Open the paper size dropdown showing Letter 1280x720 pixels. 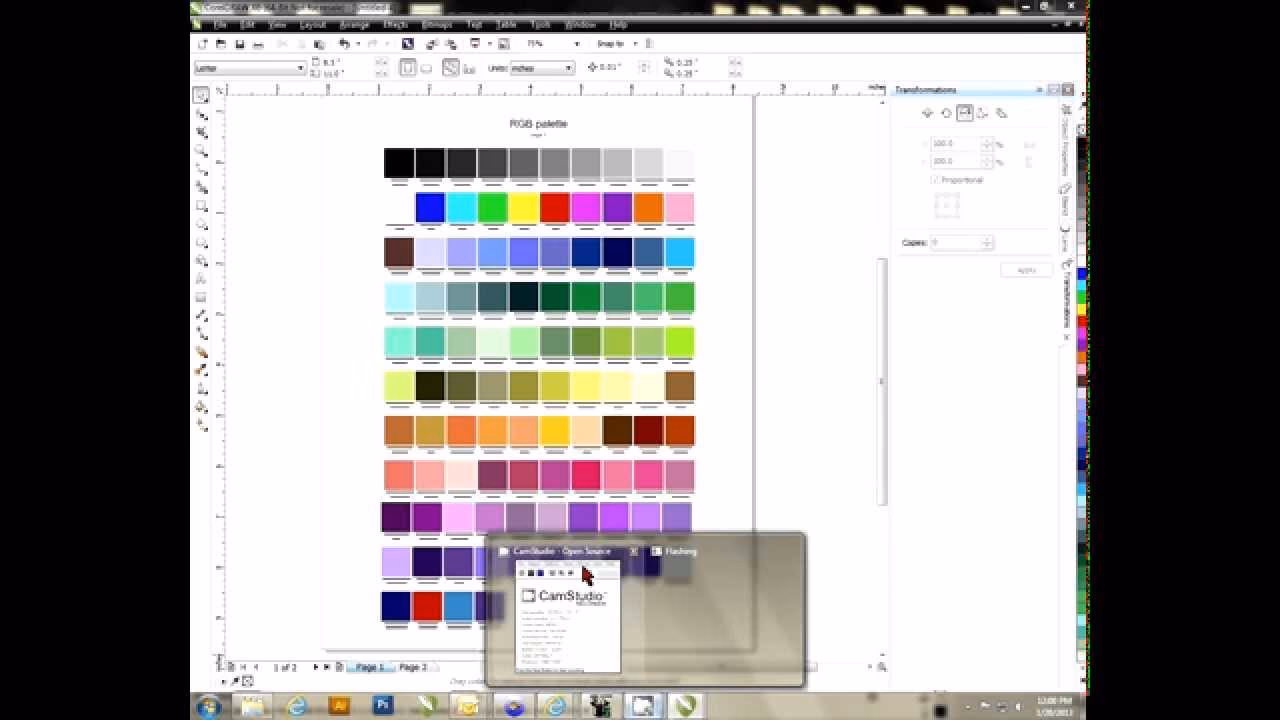(299, 68)
